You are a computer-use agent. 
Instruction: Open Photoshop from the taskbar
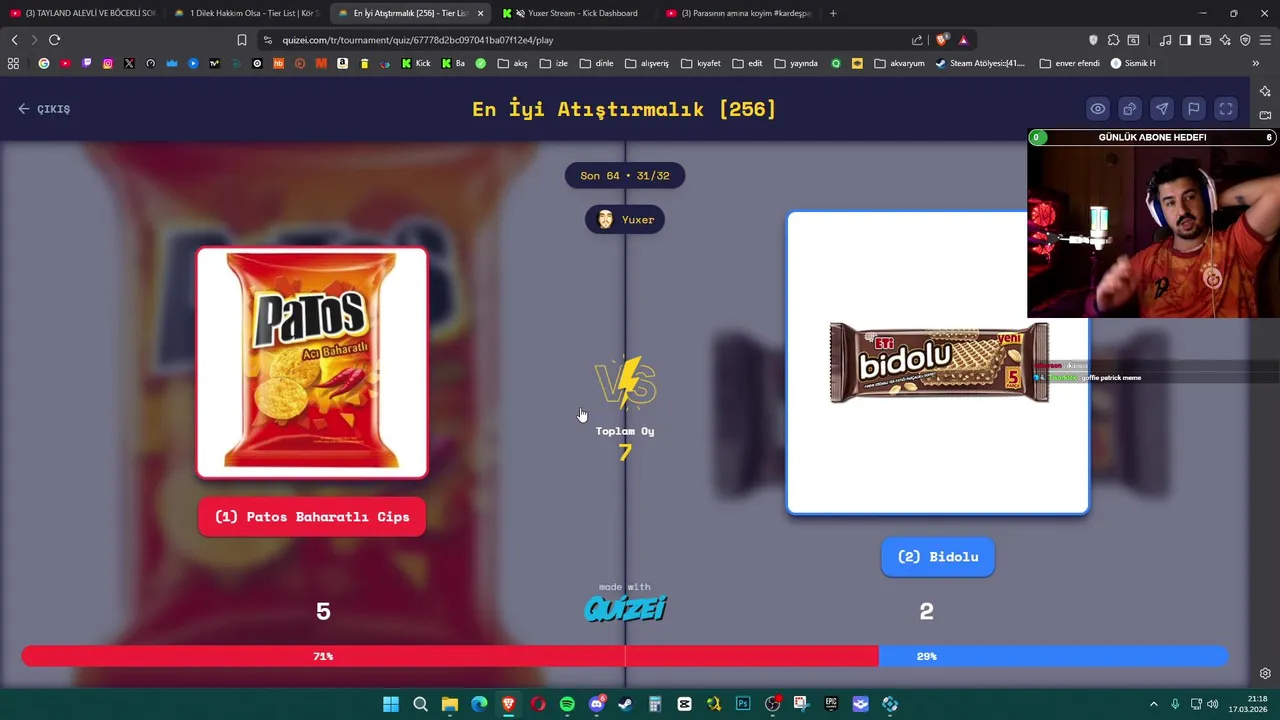[743, 704]
